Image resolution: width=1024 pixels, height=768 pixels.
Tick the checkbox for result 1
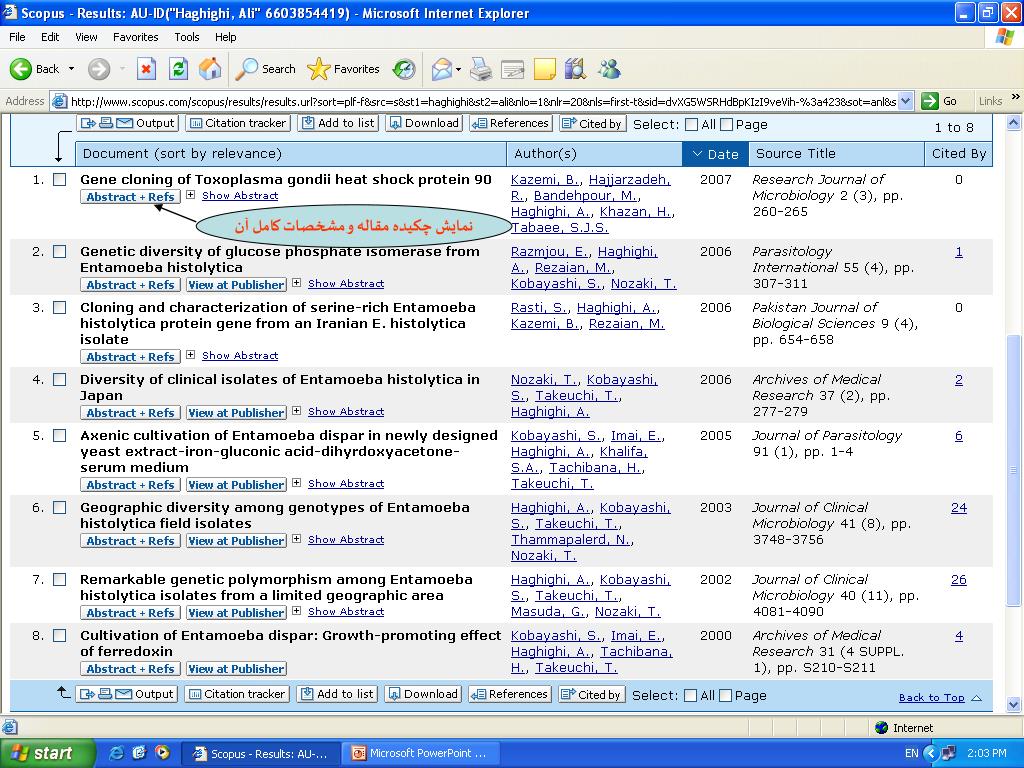[x=59, y=180]
